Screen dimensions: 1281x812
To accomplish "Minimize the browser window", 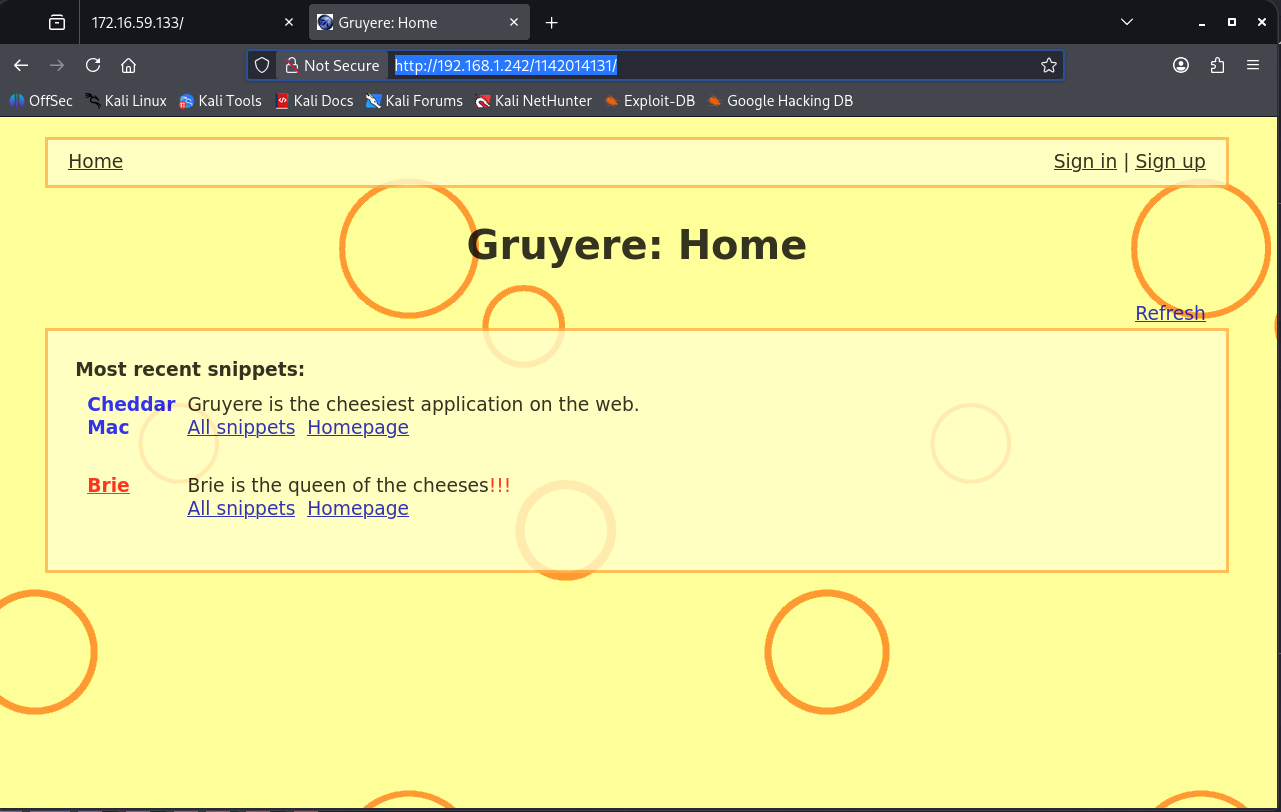I will (1203, 22).
